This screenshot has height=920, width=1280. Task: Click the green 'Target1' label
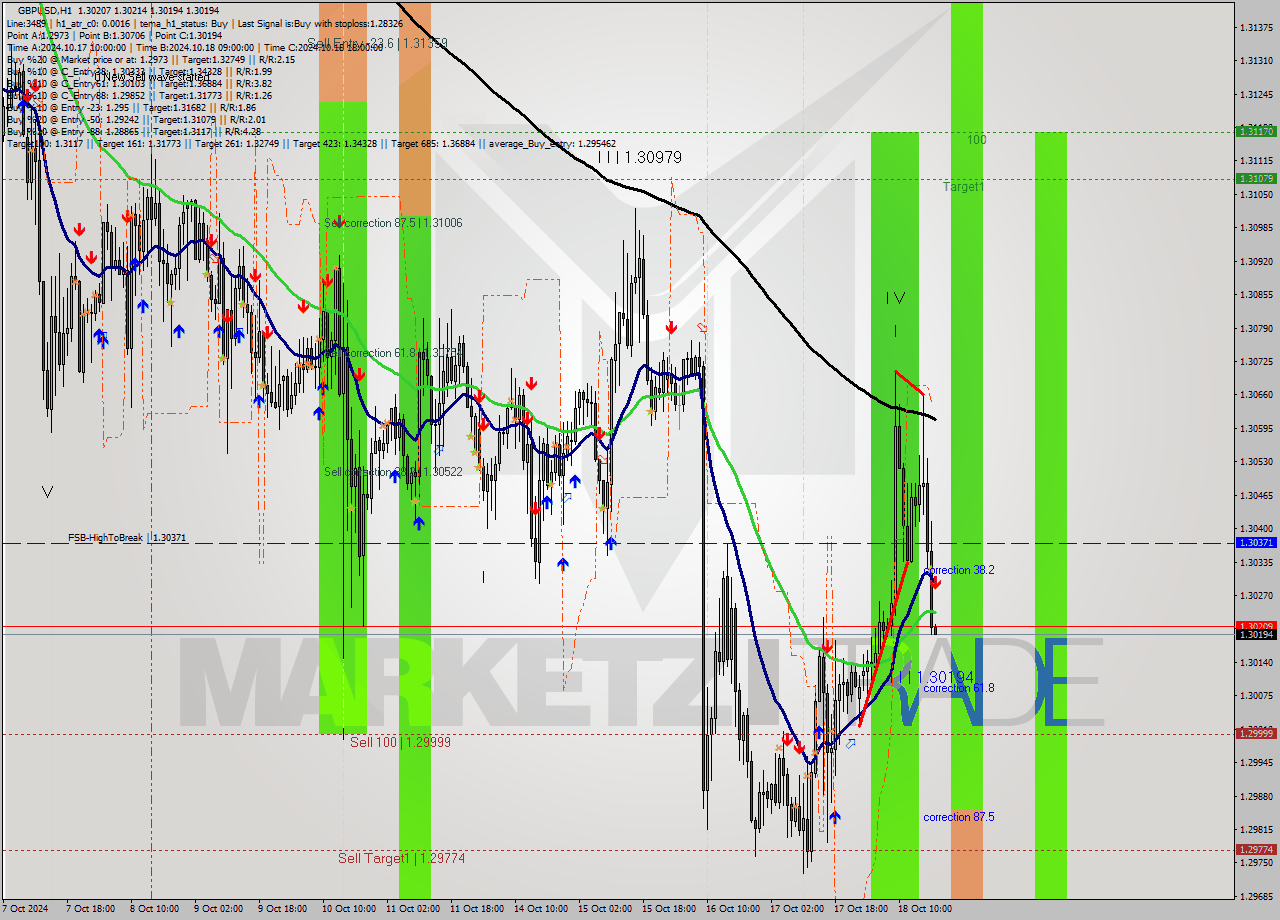[963, 187]
